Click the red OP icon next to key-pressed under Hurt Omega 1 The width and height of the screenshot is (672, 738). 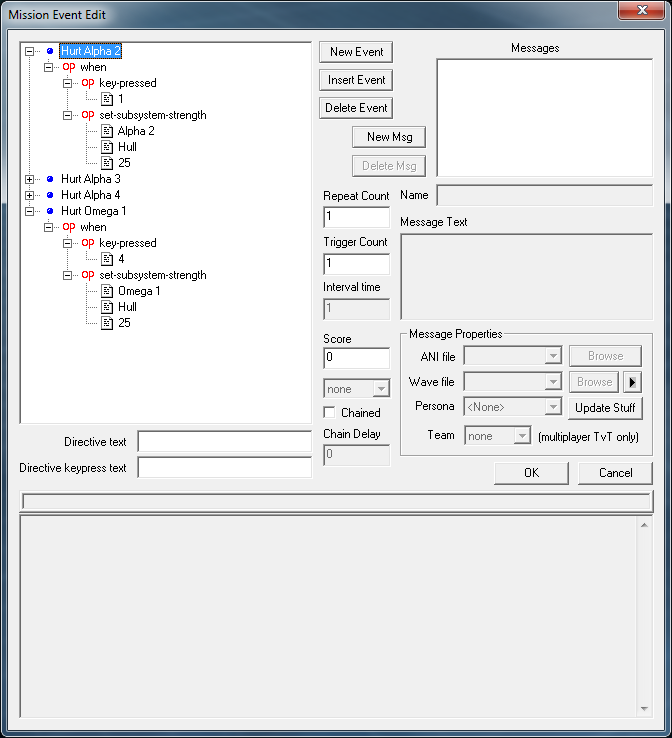point(88,243)
